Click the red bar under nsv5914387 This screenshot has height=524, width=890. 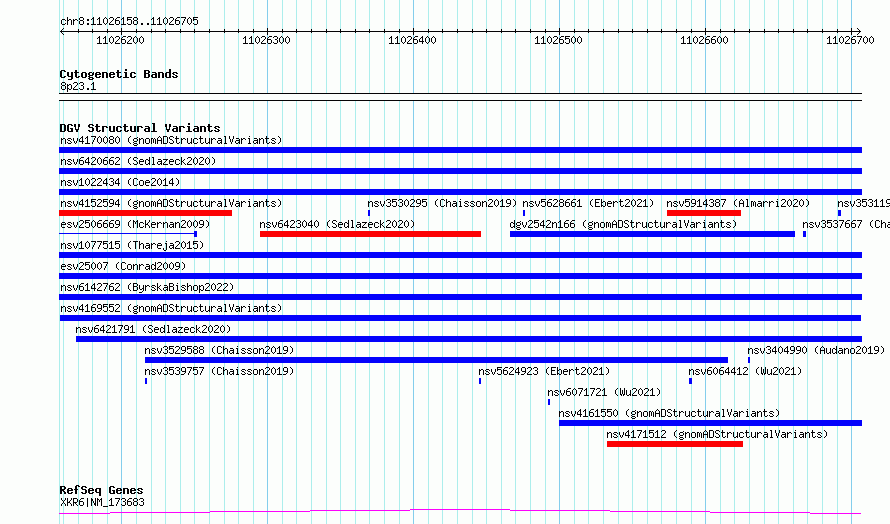tap(704, 213)
